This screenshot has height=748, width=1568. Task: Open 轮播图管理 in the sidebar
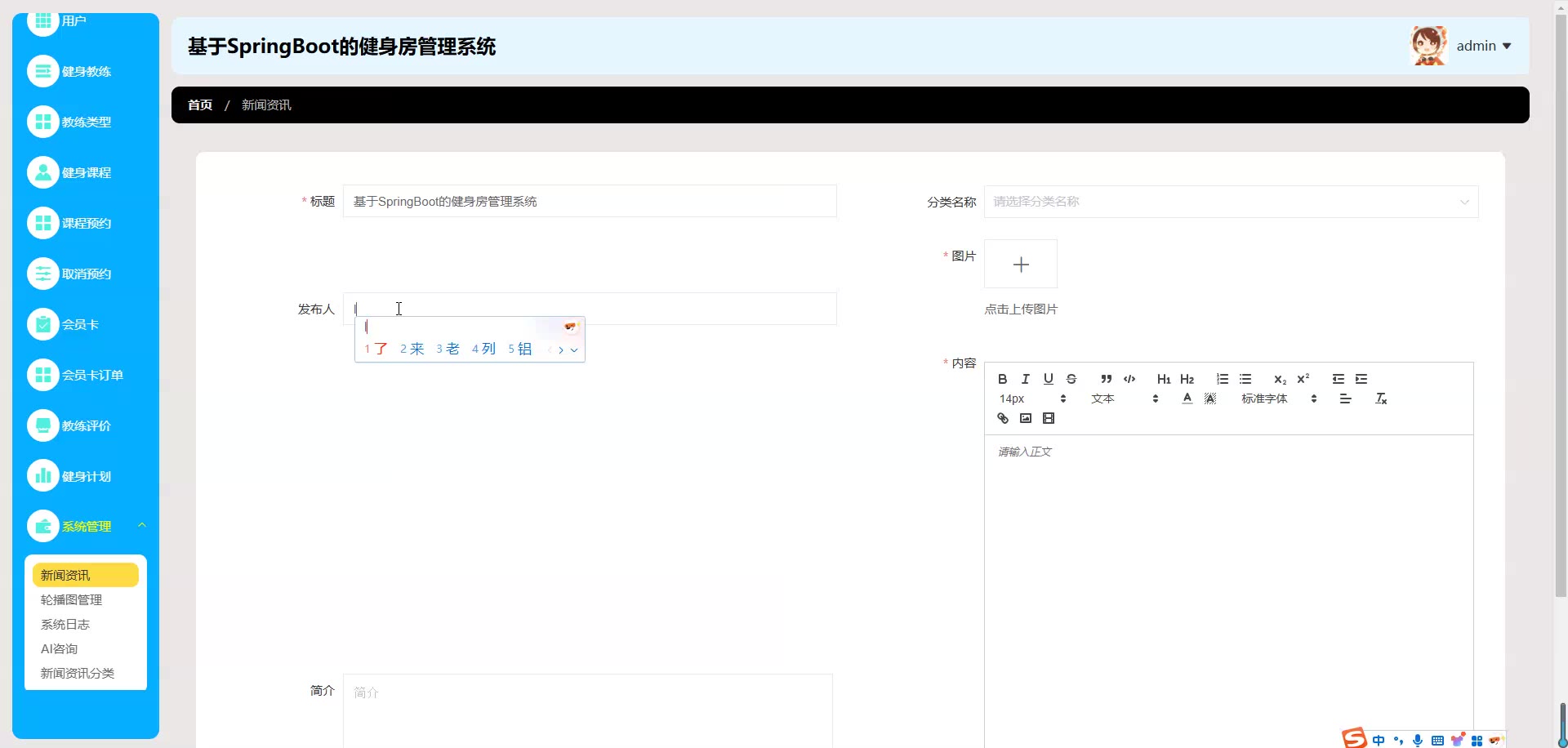pyautogui.click(x=72, y=600)
